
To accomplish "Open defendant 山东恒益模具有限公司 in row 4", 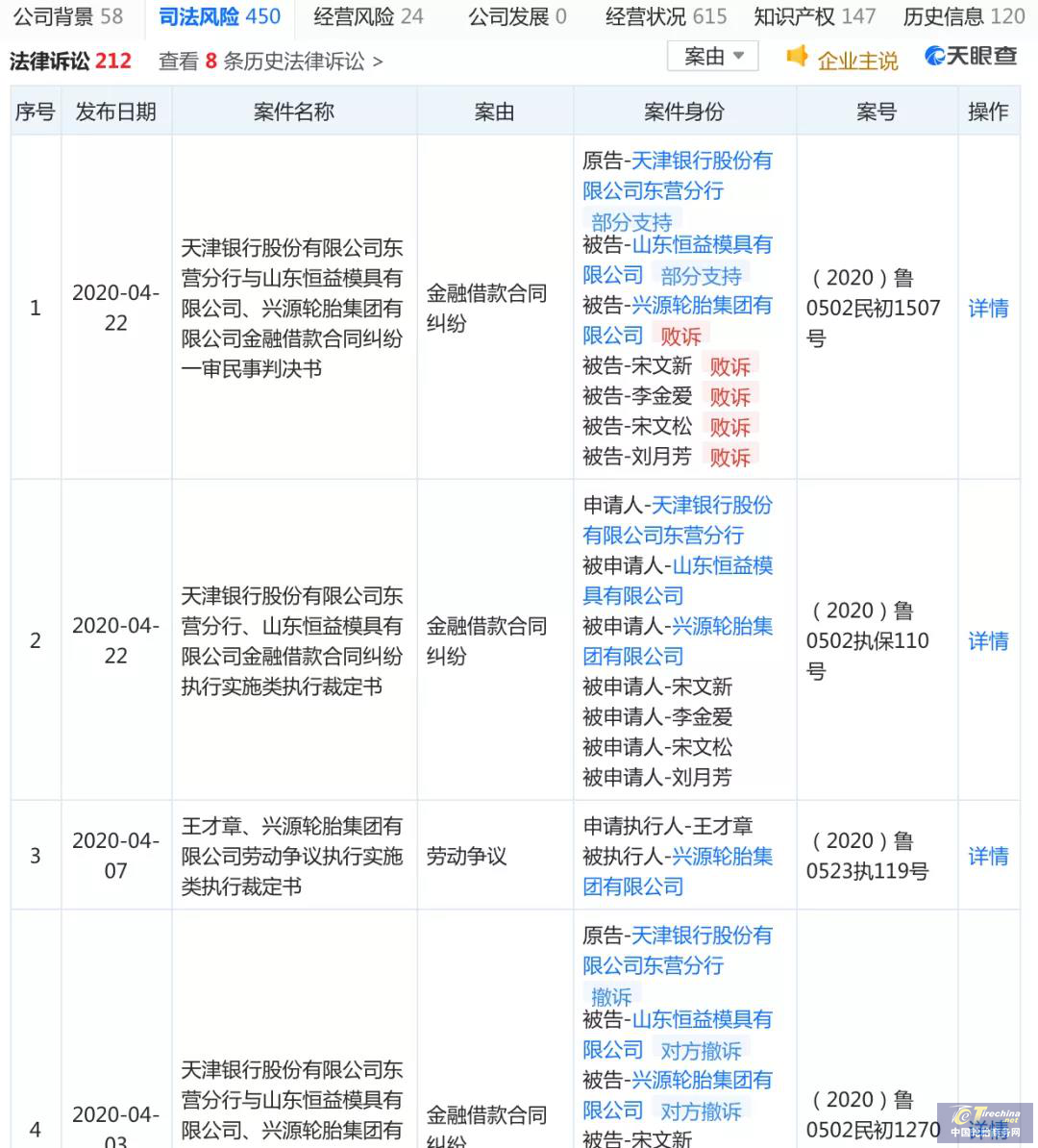I will click(678, 1035).
